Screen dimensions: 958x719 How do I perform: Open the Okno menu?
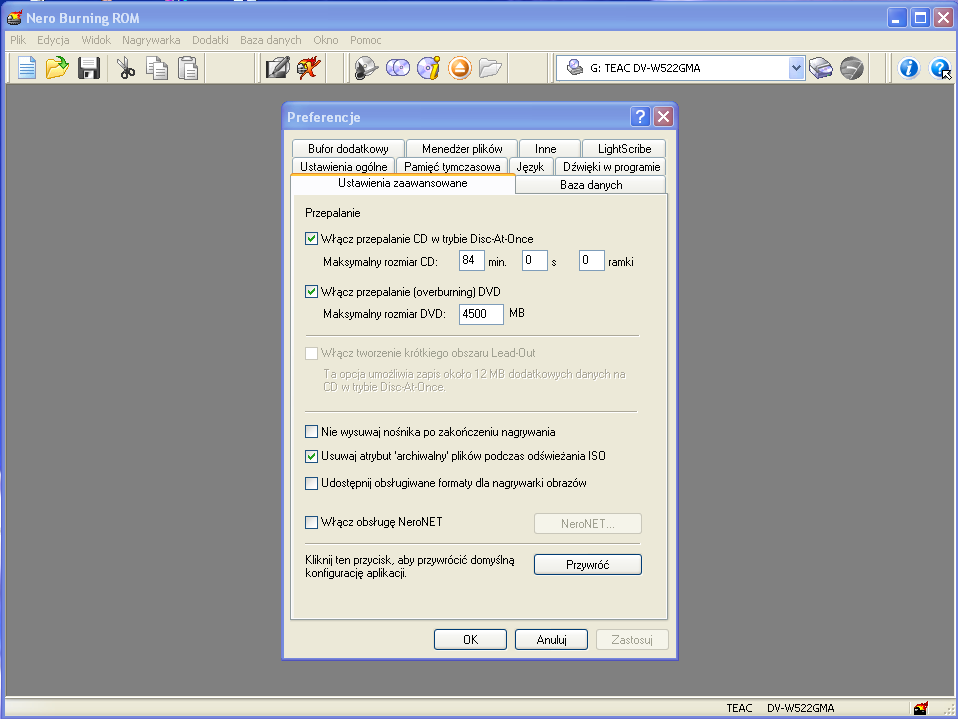[326, 40]
